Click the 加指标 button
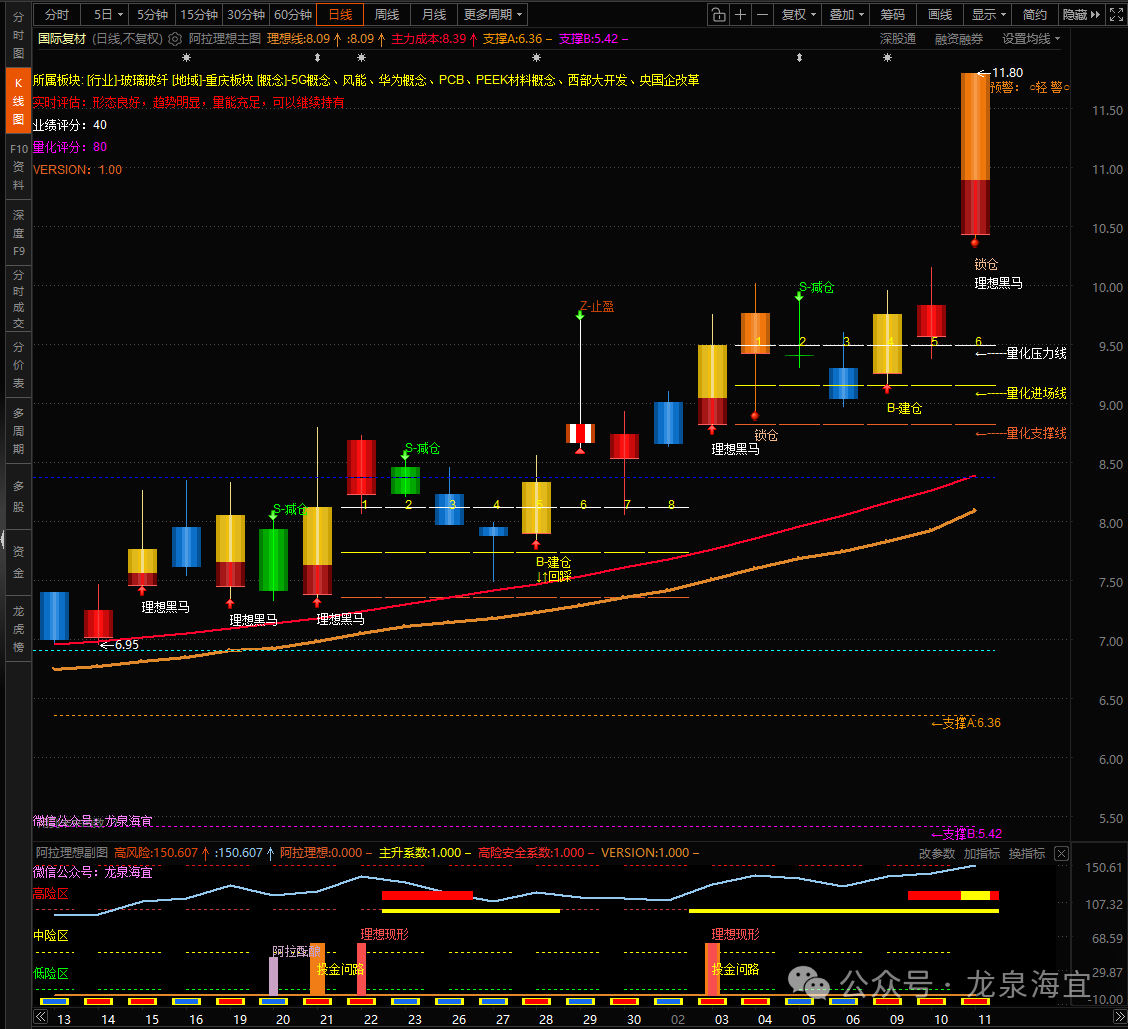The width and height of the screenshot is (1128, 1029). [x=981, y=854]
